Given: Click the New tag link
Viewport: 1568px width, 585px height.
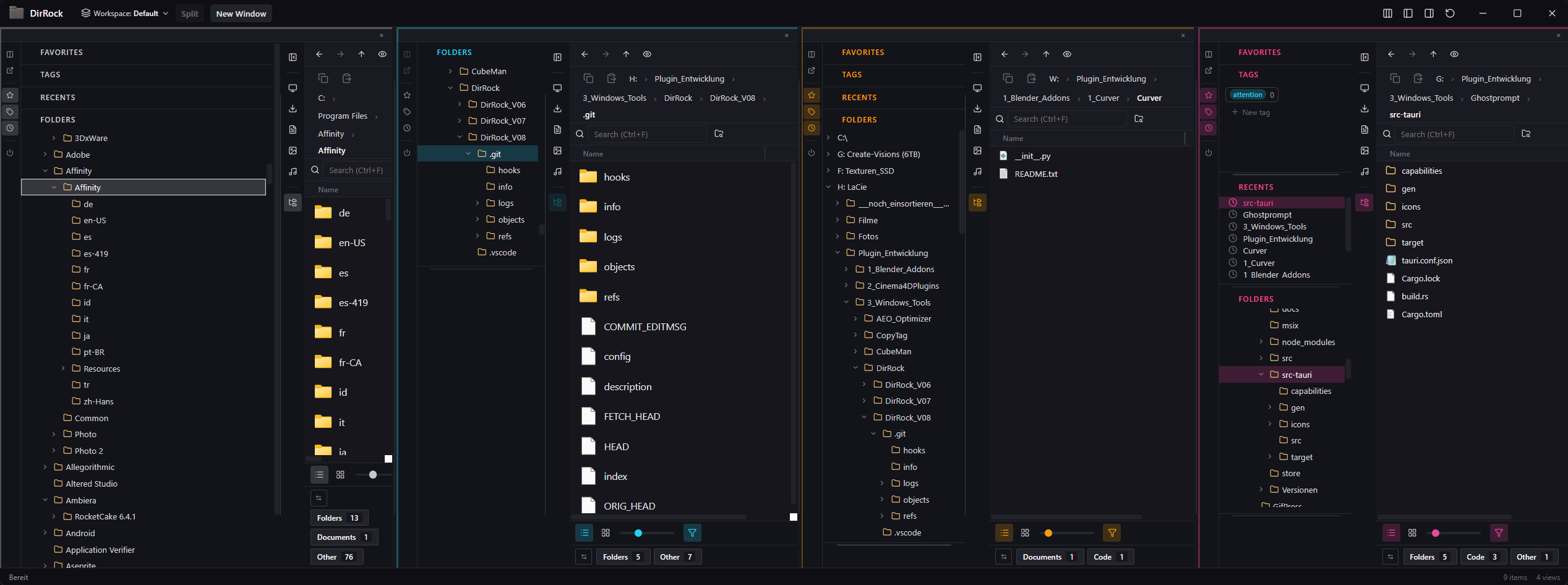Looking at the screenshot, I should (x=1255, y=113).
